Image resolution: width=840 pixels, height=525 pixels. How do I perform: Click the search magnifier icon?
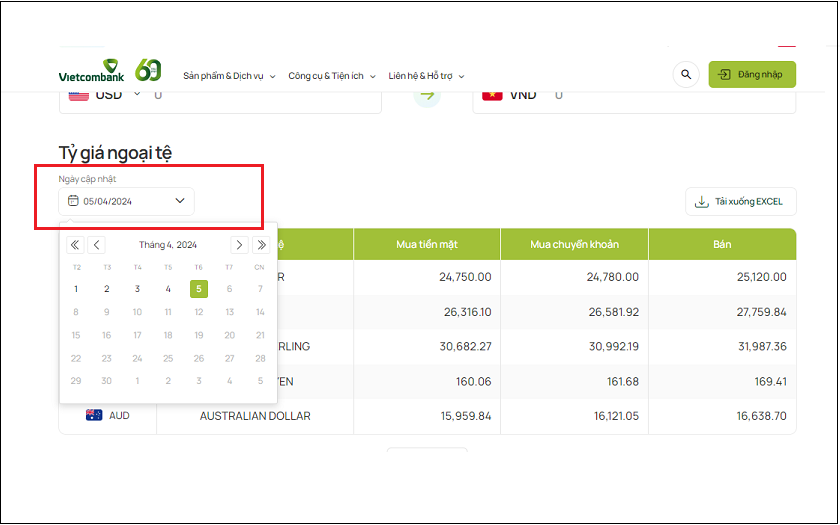point(685,74)
